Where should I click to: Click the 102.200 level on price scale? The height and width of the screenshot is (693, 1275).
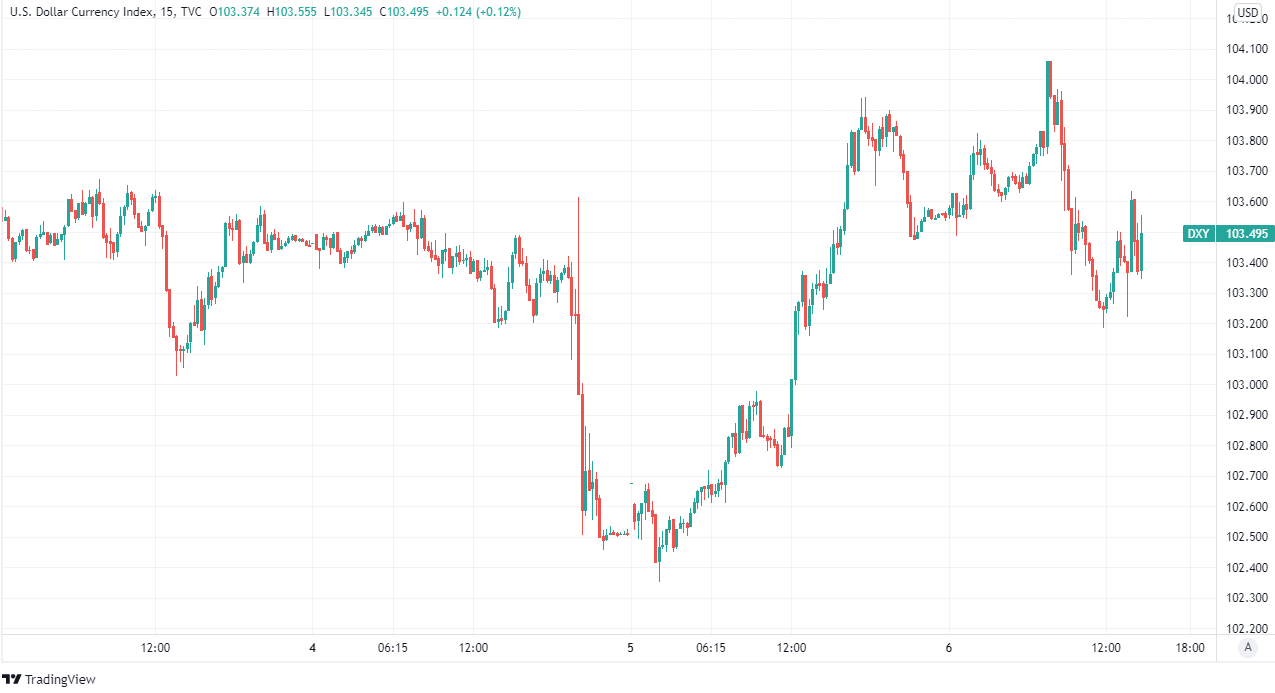(1247, 628)
